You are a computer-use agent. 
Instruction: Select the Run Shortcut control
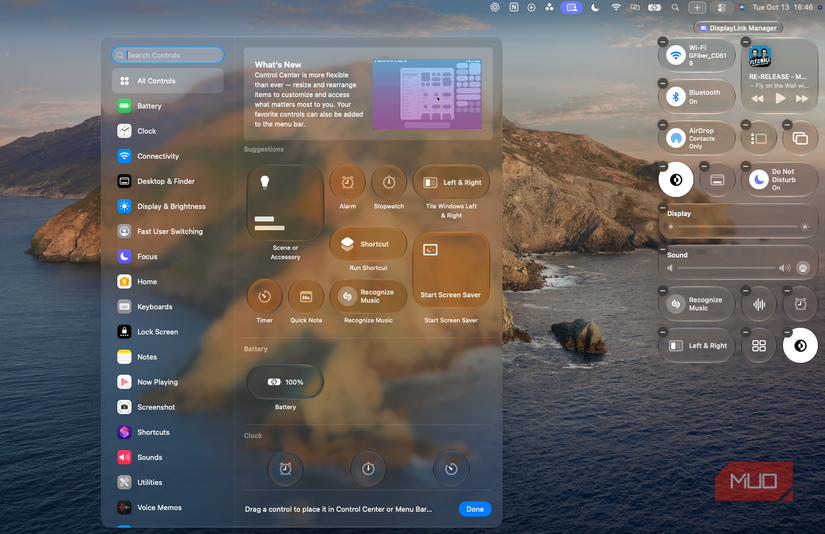[x=368, y=244]
